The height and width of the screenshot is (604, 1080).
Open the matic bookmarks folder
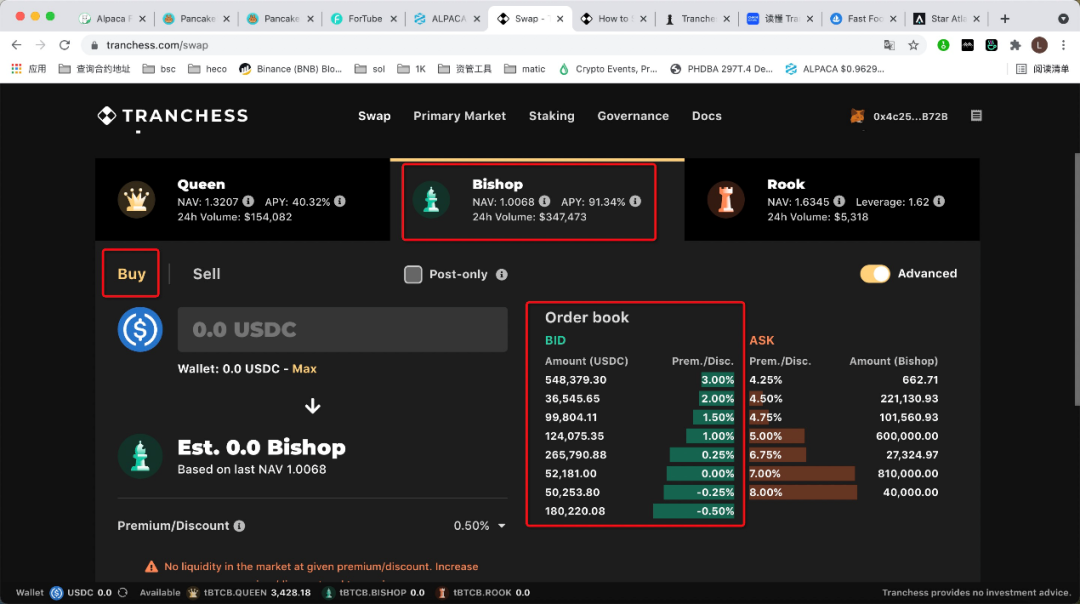pos(525,69)
